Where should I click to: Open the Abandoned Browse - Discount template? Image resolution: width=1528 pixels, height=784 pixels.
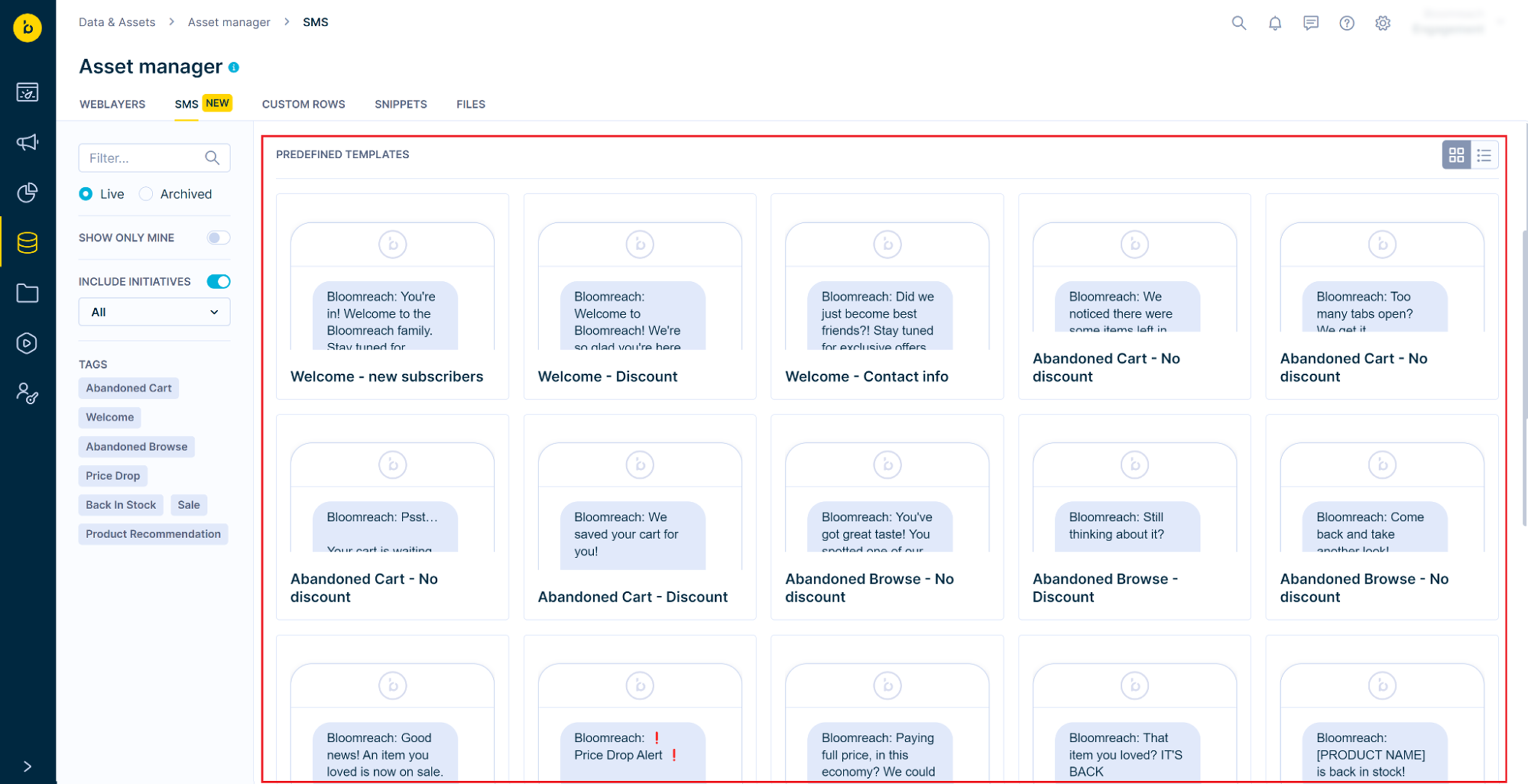[x=1134, y=517]
